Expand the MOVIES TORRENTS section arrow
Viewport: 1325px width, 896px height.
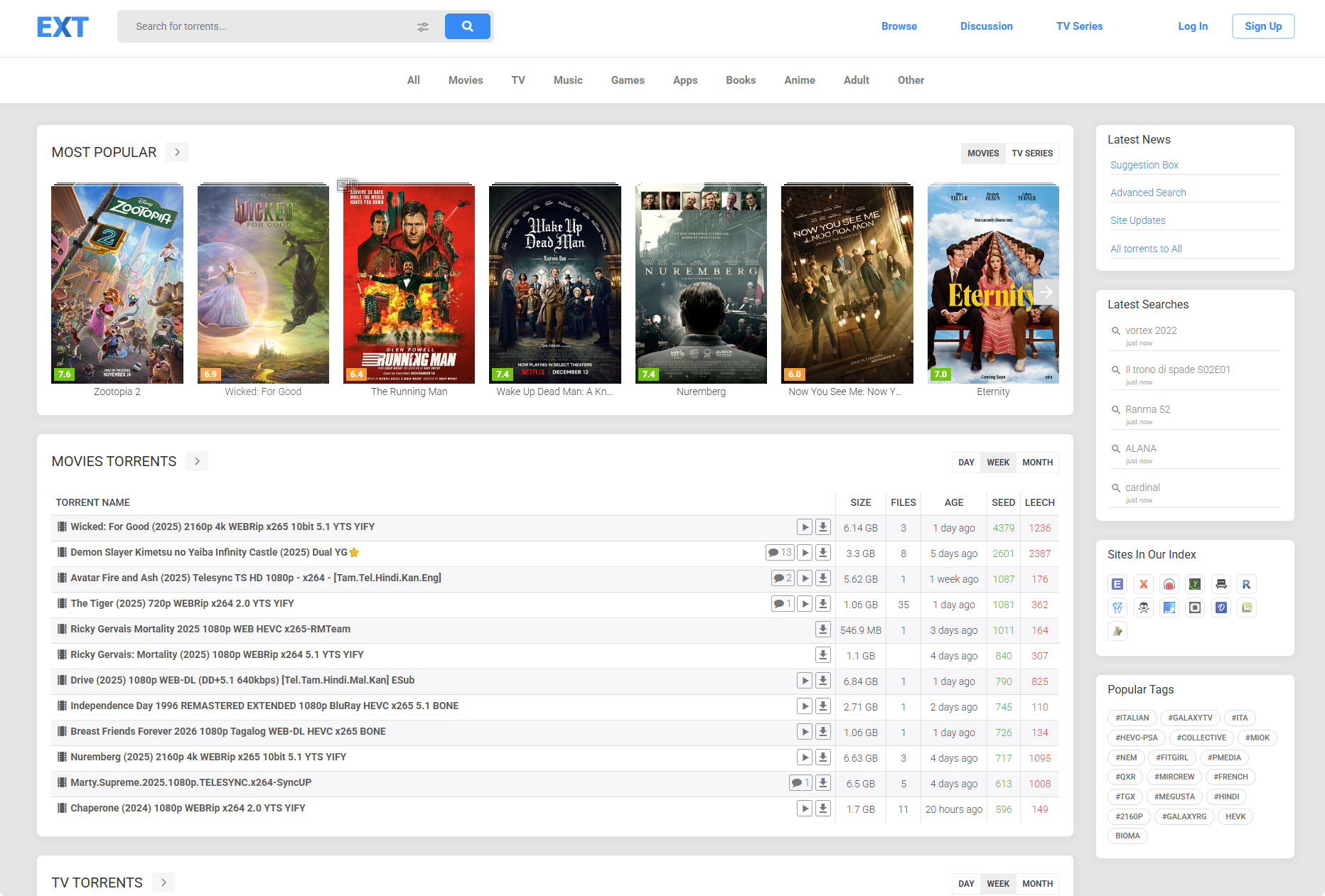(x=196, y=461)
